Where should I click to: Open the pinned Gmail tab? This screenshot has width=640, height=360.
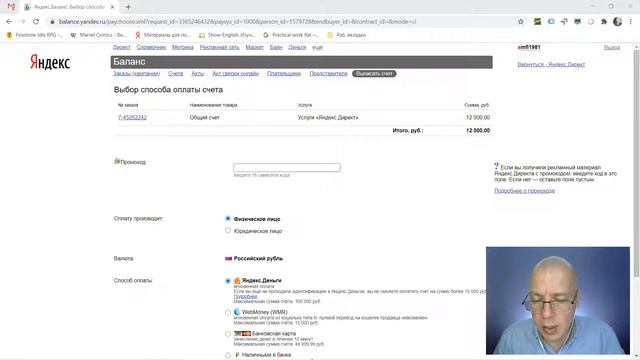click(x=11, y=7)
